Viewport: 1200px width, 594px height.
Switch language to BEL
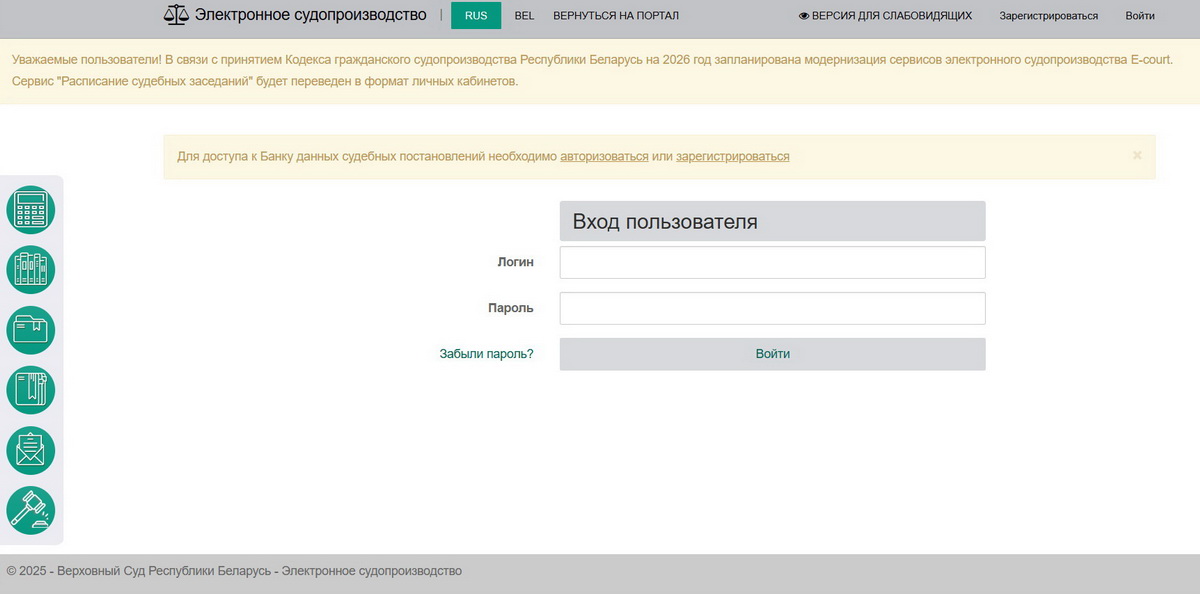coord(524,16)
